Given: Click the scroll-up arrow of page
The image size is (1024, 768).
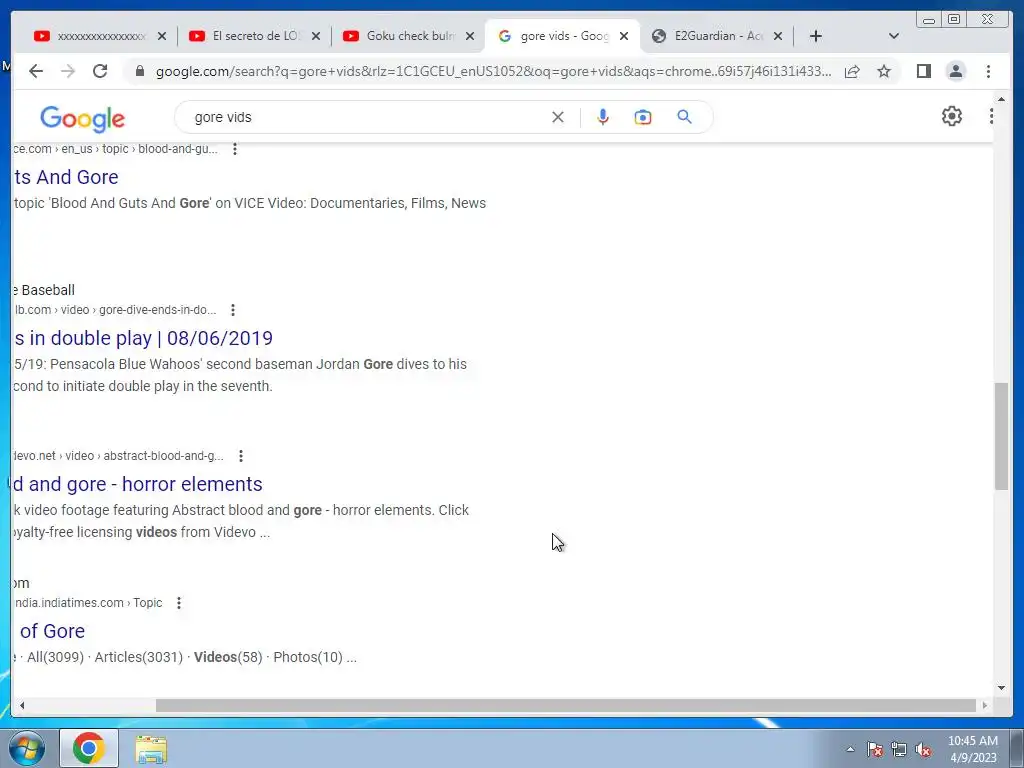Looking at the screenshot, I should (1001, 99).
